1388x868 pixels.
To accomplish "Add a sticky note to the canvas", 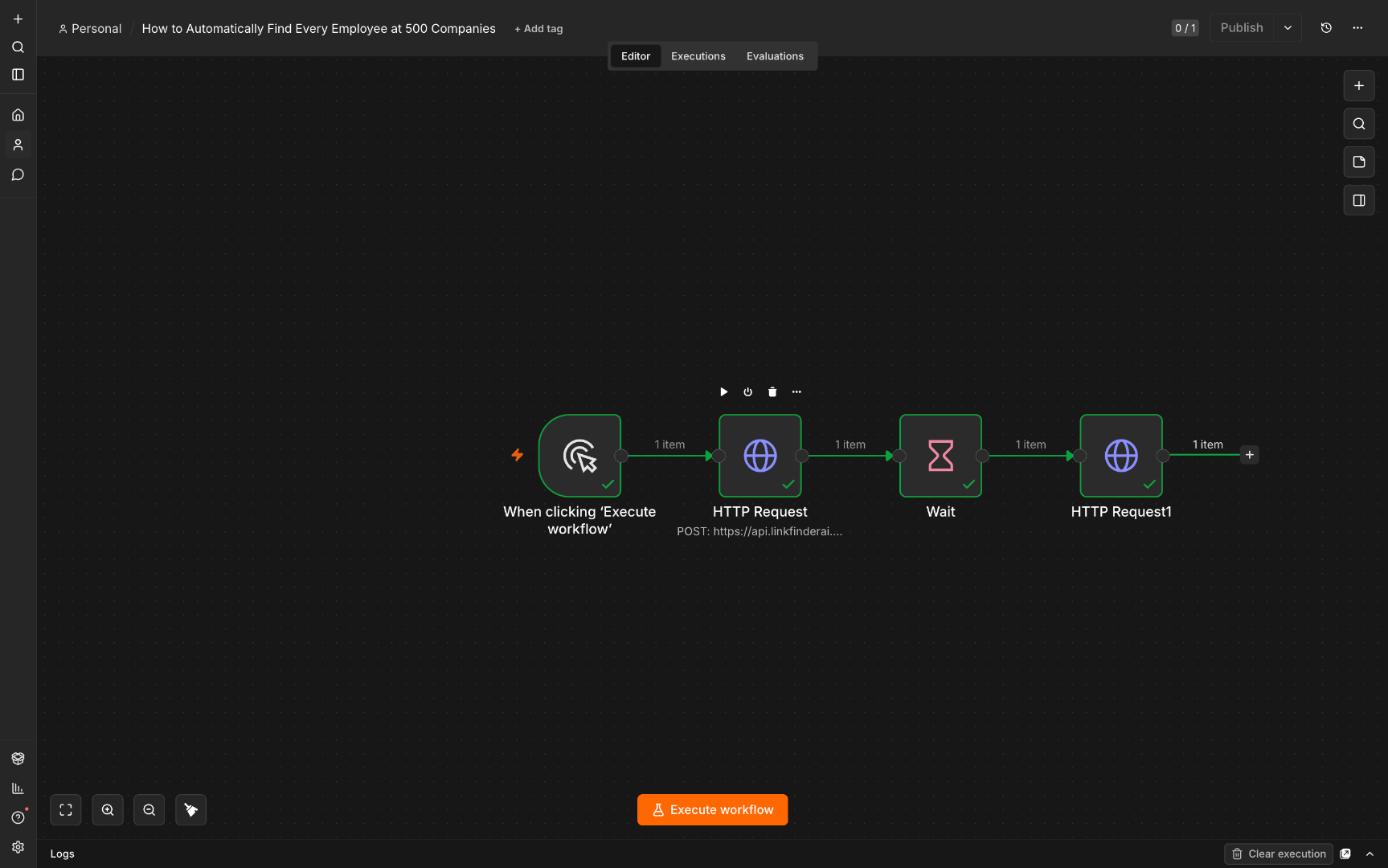I will [1359, 162].
